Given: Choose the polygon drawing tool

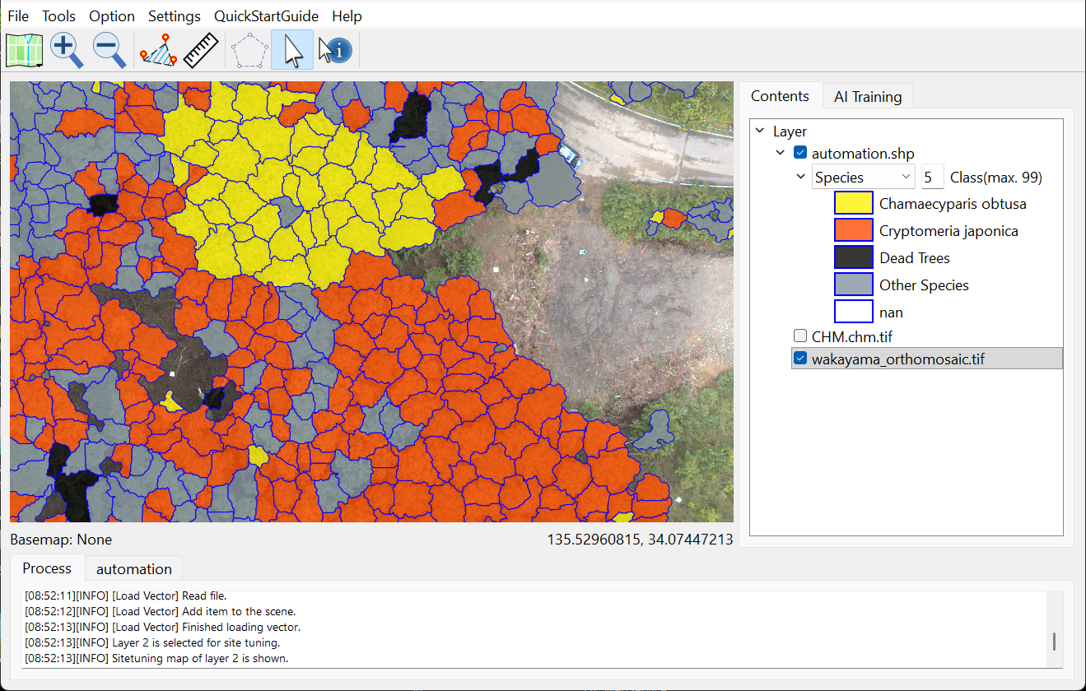Looking at the screenshot, I should pyautogui.click(x=249, y=50).
